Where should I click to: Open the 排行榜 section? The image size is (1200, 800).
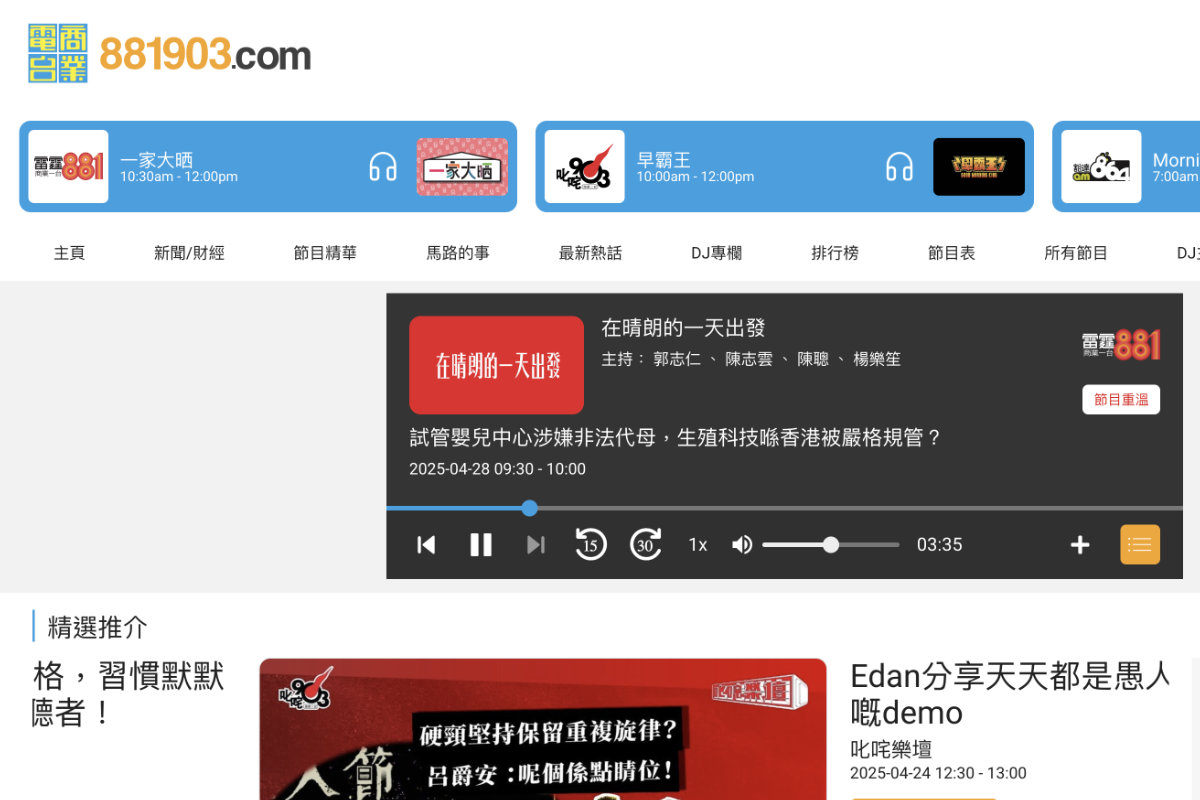click(834, 253)
